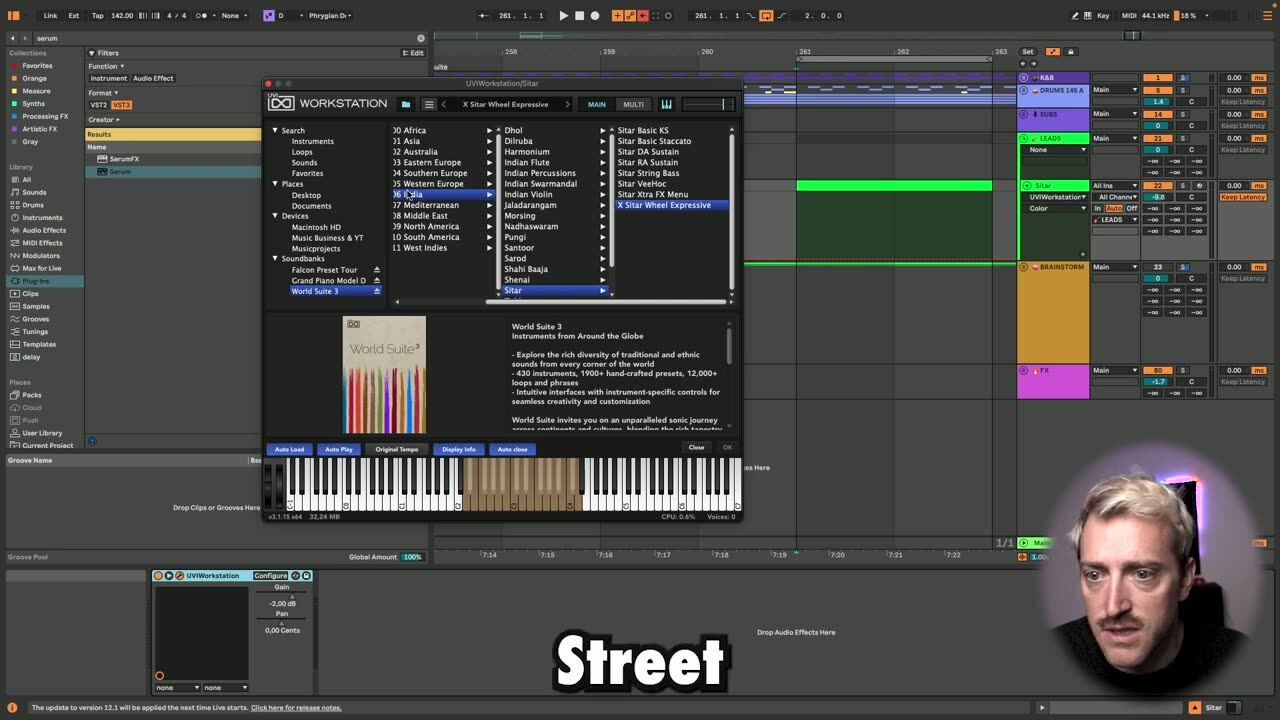Switch to MULTI tab in UVI Workstation
Screen dimensions: 1280x720
pyautogui.click(x=634, y=104)
